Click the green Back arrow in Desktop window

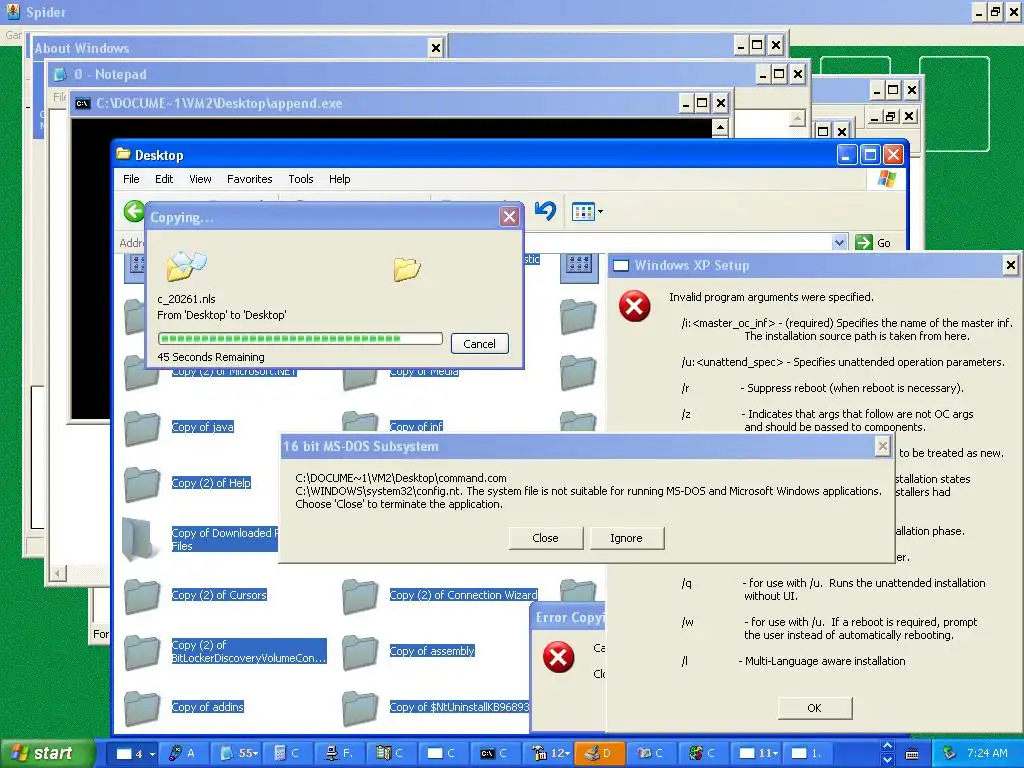click(134, 212)
